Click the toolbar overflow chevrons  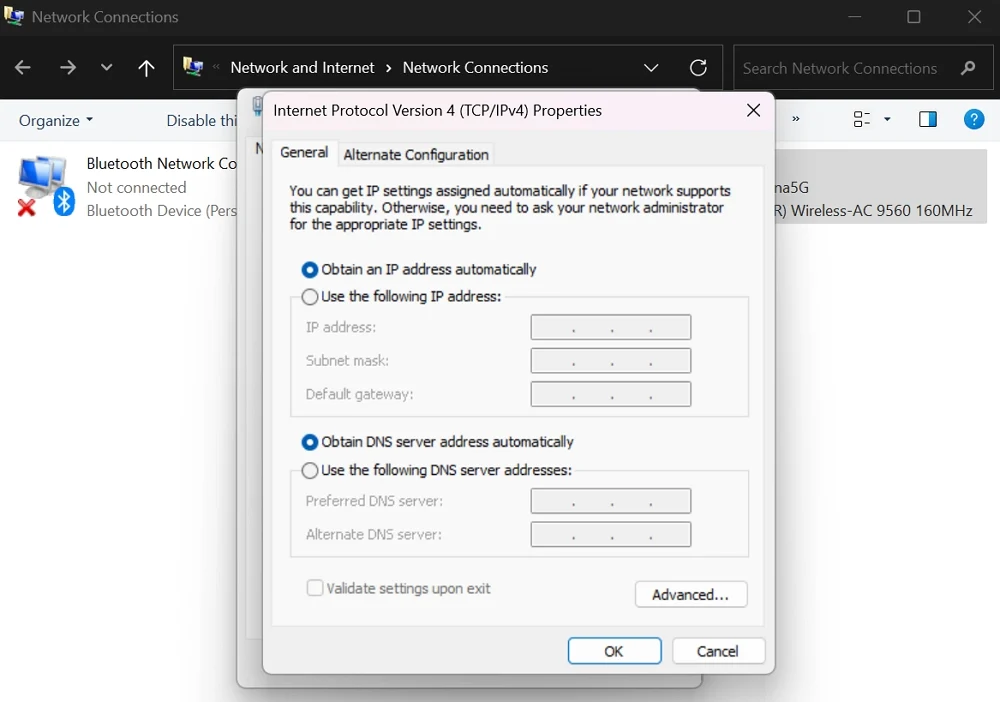coord(796,119)
